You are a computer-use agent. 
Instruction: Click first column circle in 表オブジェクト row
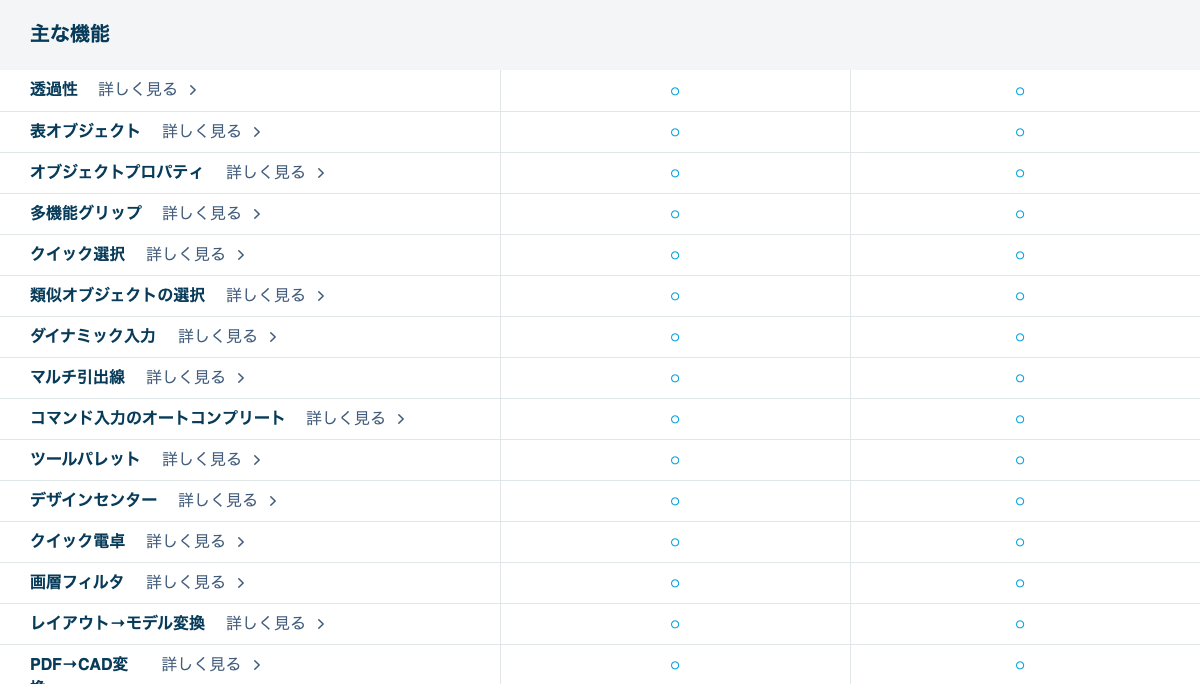click(675, 132)
